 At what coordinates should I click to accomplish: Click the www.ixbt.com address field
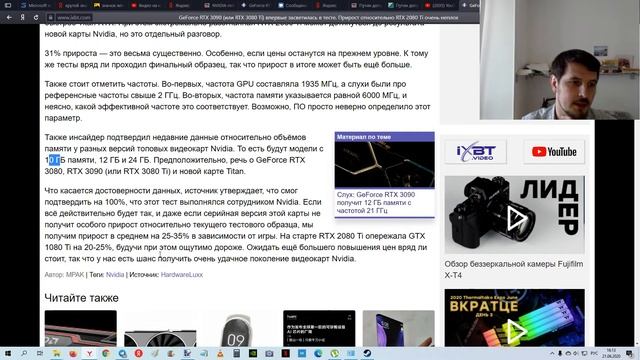(73, 18)
